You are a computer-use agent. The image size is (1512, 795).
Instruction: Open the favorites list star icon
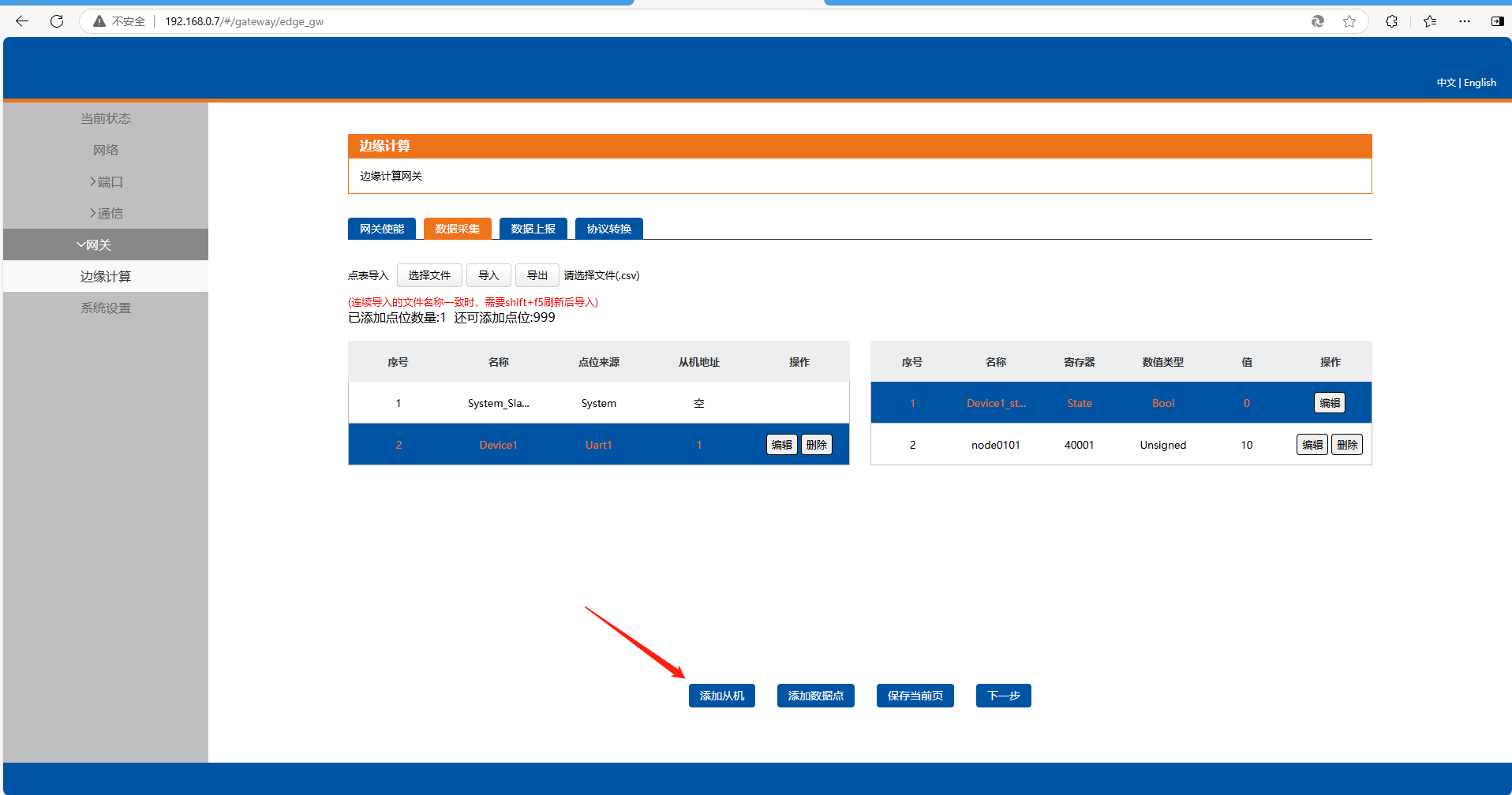(1430, 21)
